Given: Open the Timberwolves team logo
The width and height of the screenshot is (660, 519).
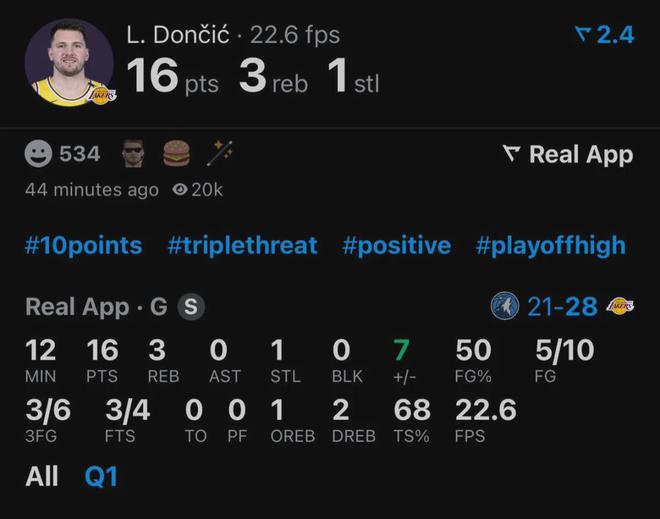Looking at the screenshot, I should 505,306.
